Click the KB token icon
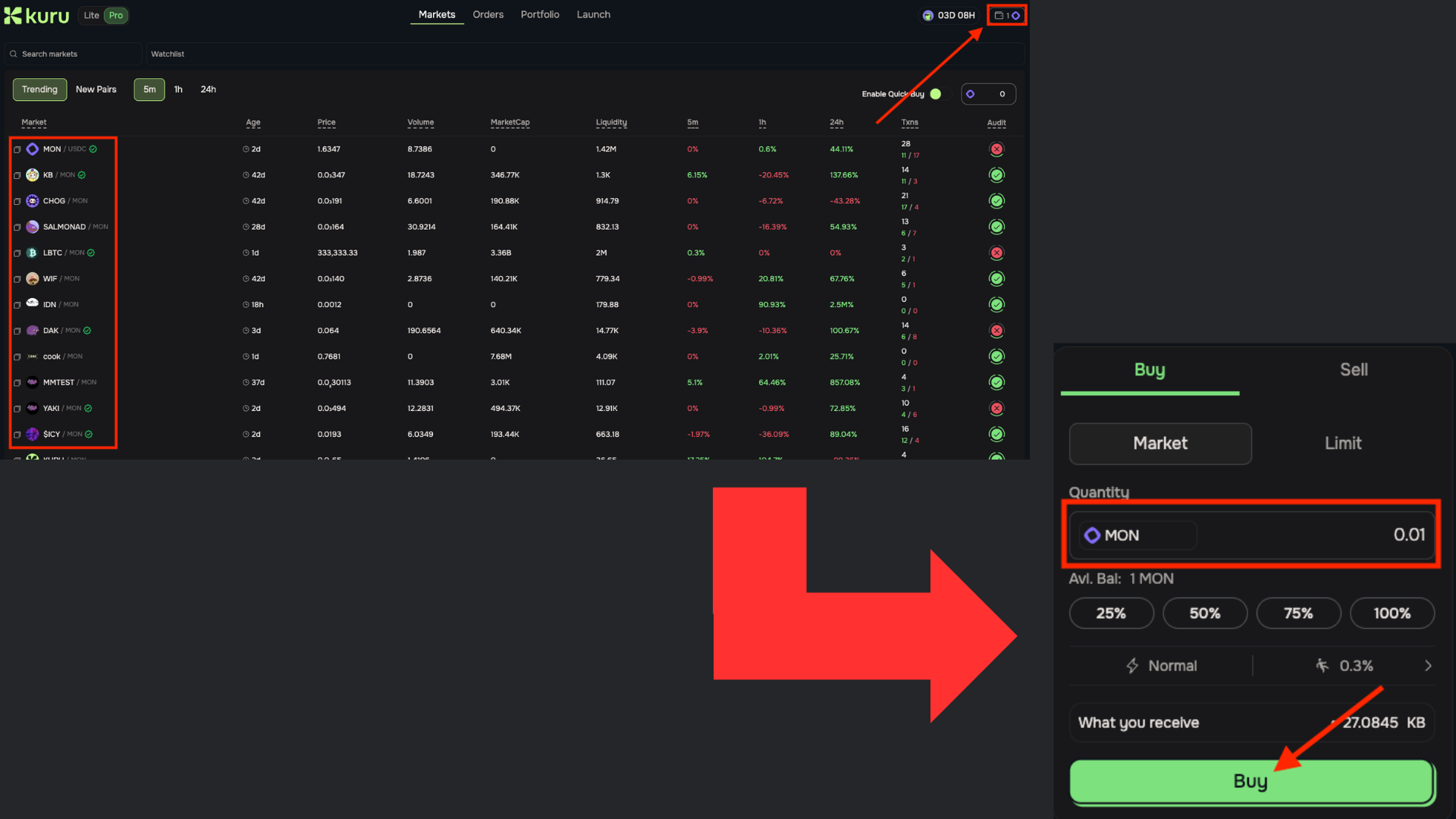This screenshot has width=1456, height=819. click(x=33, y=175)
